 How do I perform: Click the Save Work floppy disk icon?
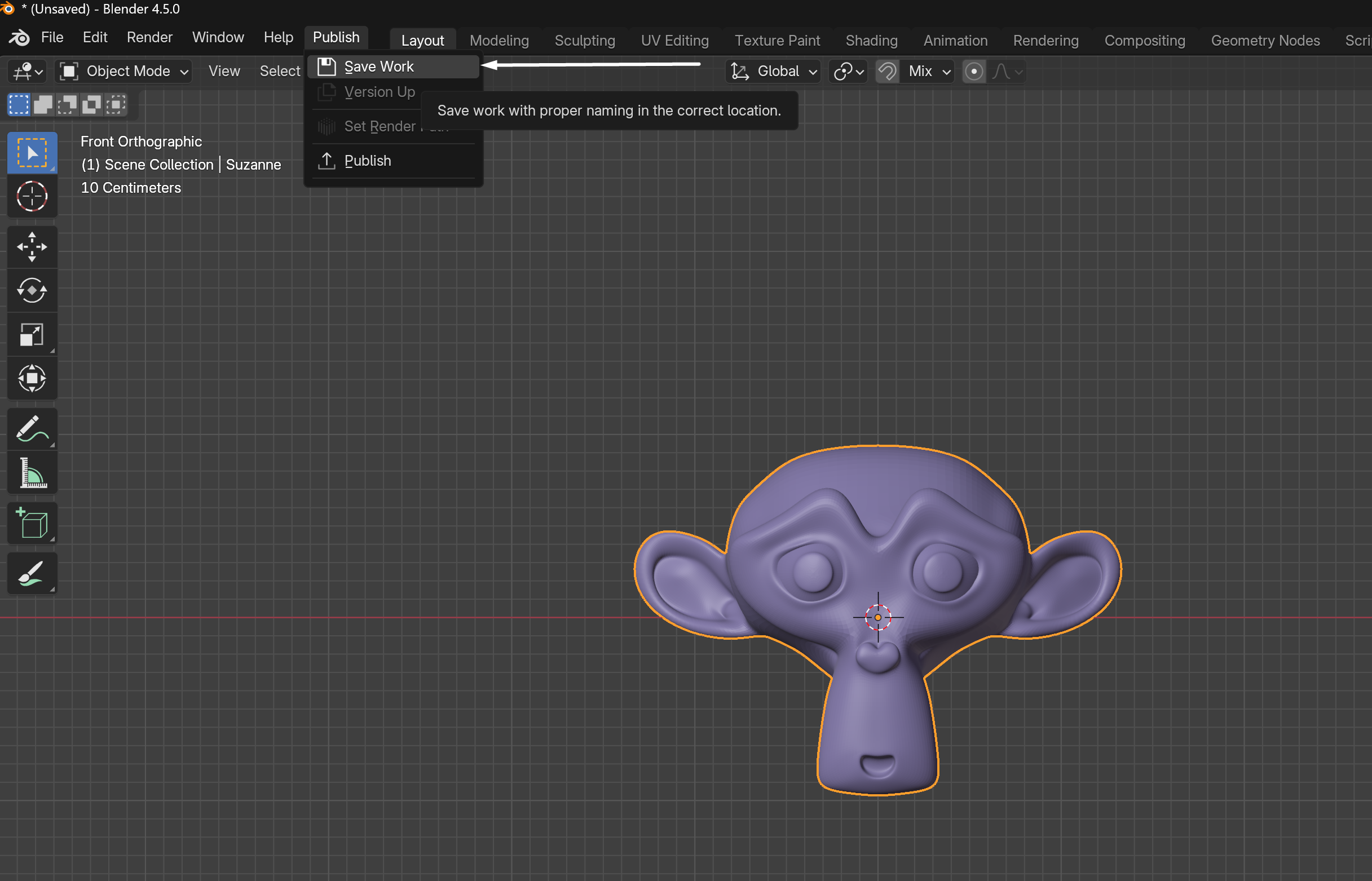327,67
